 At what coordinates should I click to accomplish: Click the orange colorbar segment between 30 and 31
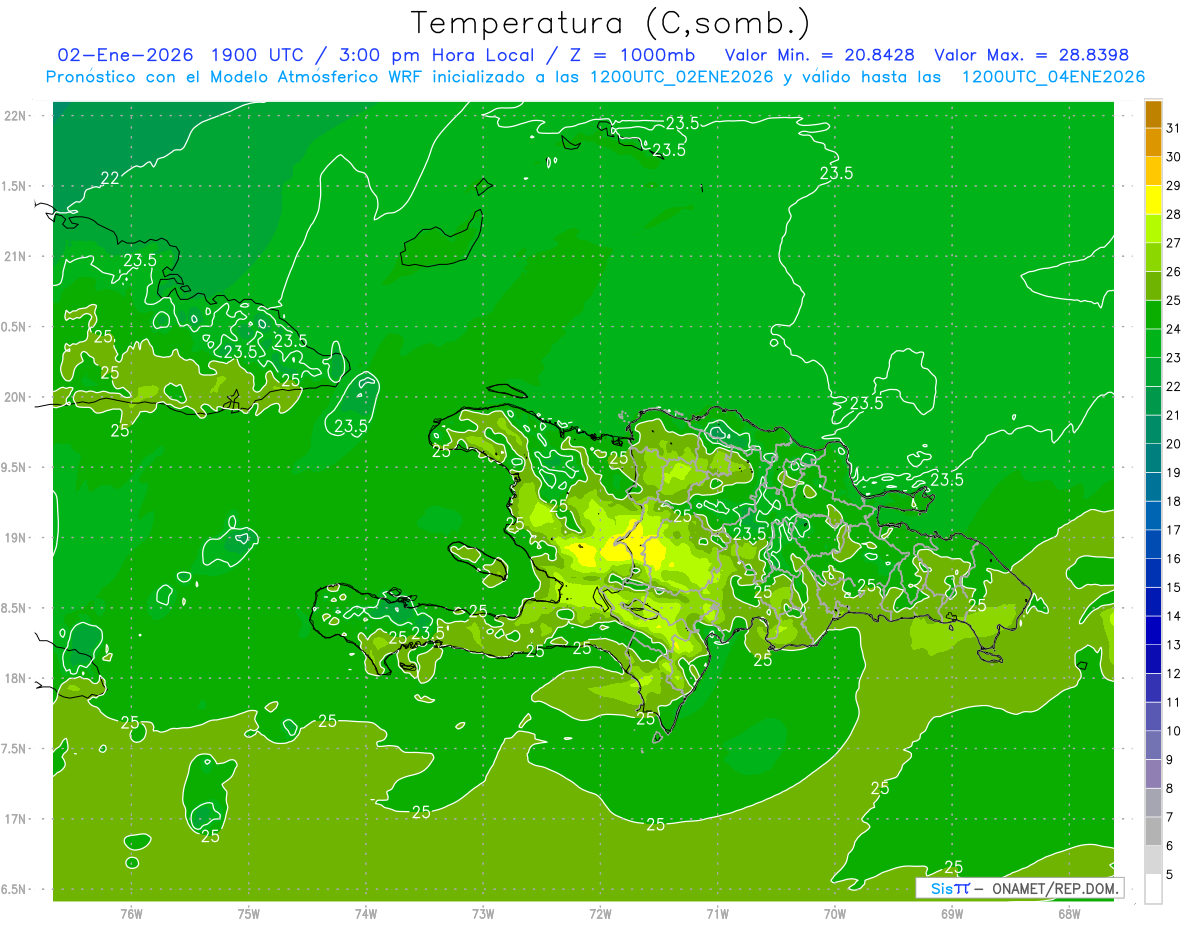click(x=1153, y=143)
